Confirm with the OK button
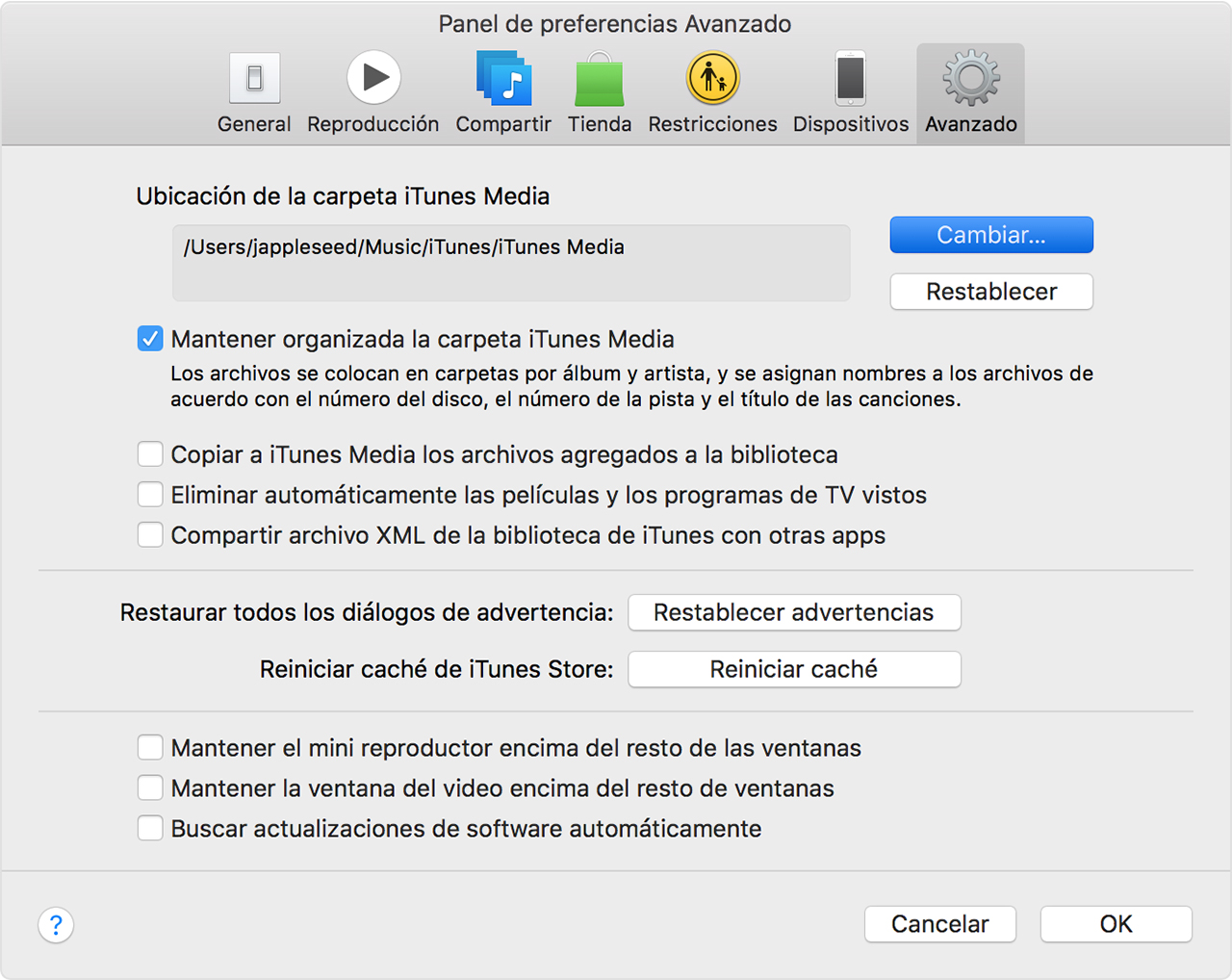Viewport: 1232px width, 980px height. click(x=1116, y=924)
